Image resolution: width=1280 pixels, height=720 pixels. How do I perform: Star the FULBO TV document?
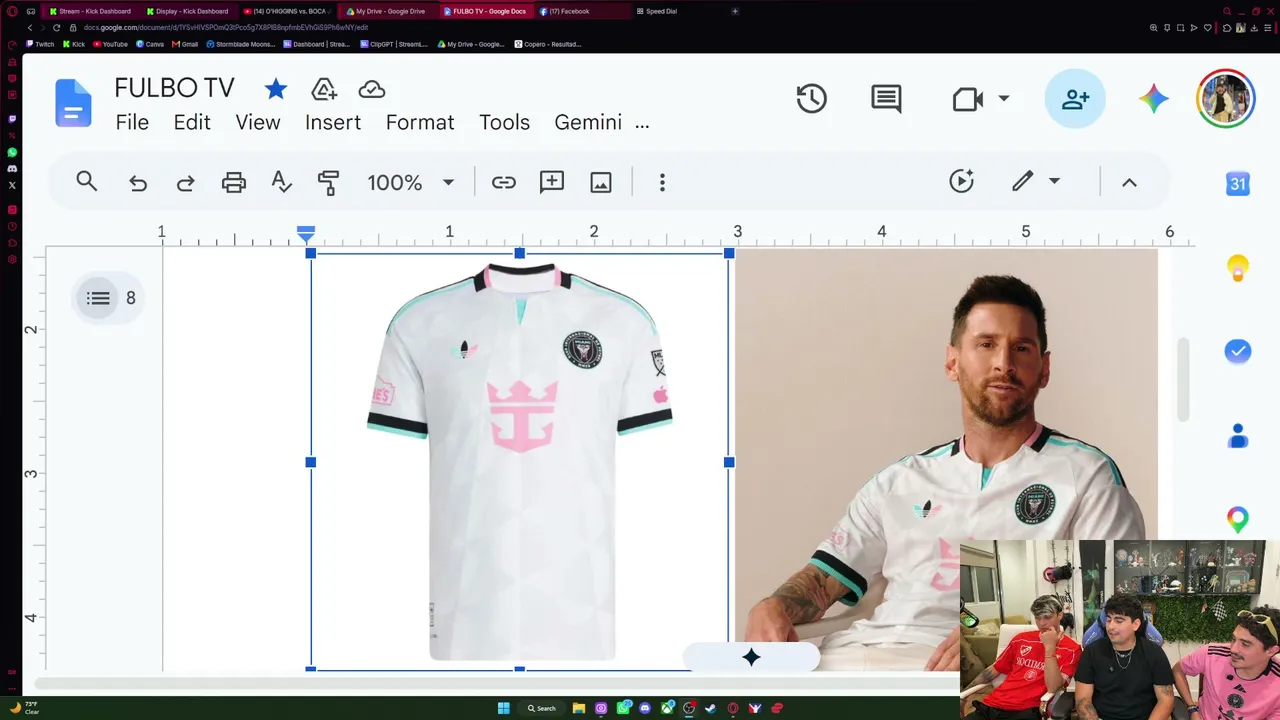(276, 89)
